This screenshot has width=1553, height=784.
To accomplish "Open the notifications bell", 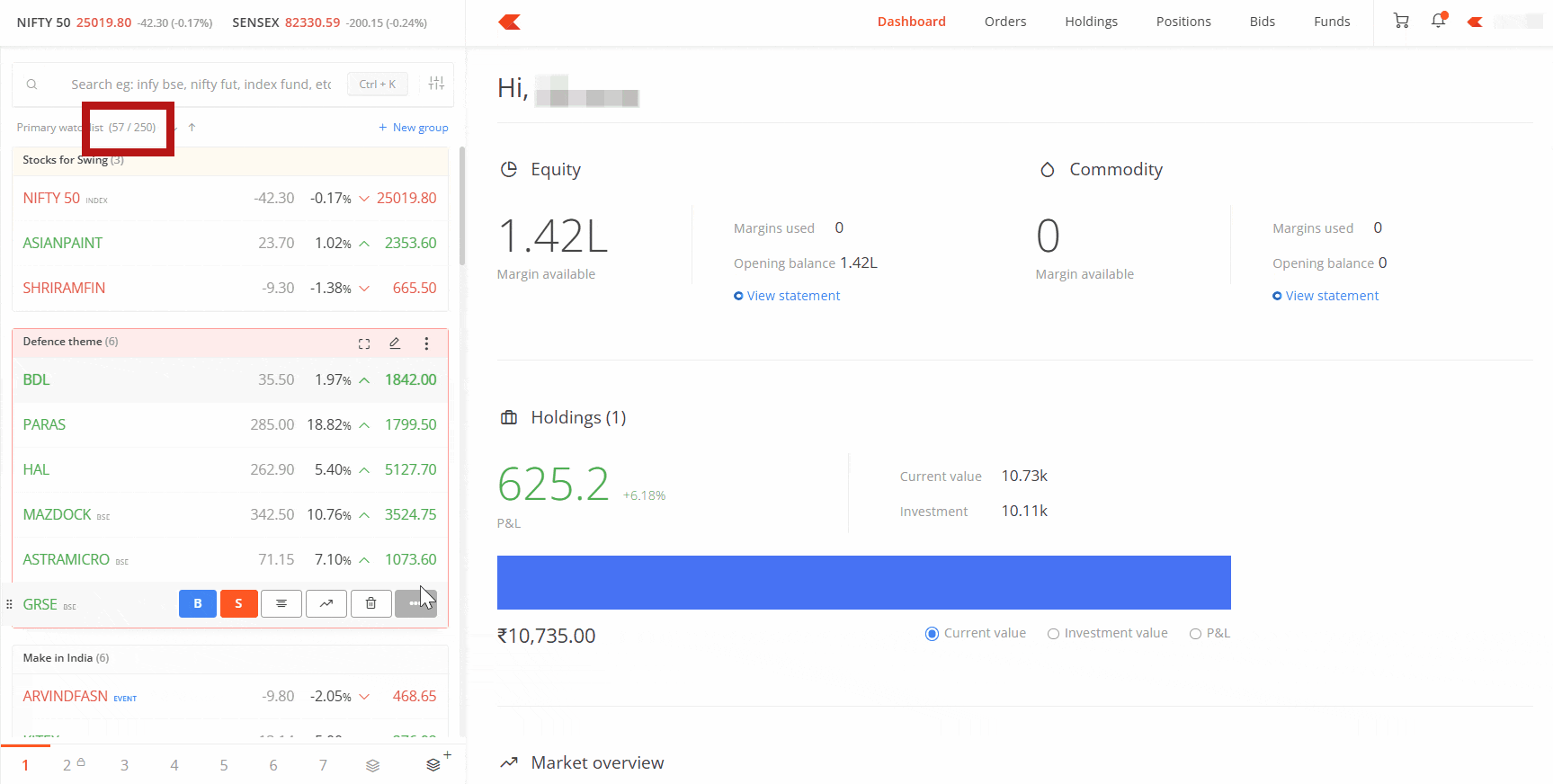I will 1439,20.
